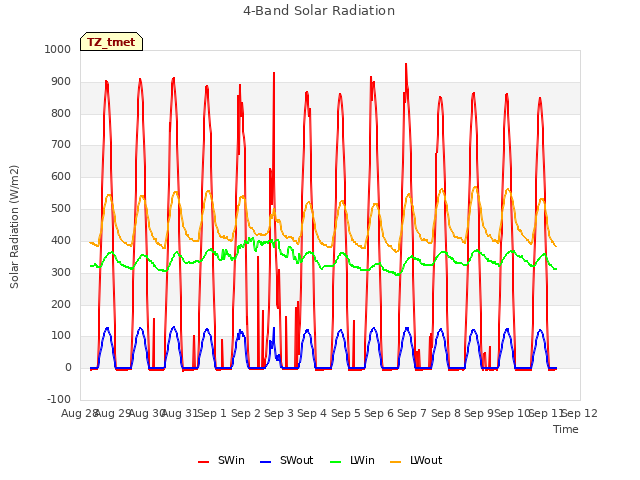Click the blue SWout legend color marker
Viewport: 640px width, 480px height.
(x=265, y=462)
